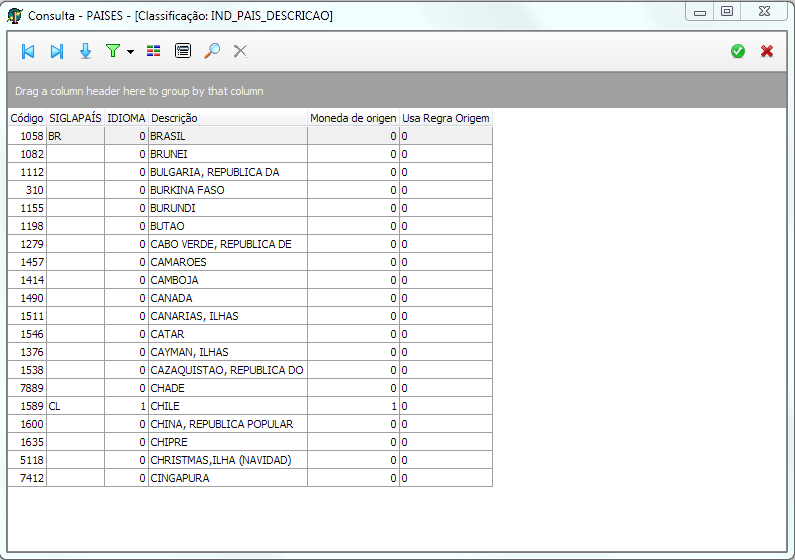Click the blue down arrow toolbar icon

point(86,51)
